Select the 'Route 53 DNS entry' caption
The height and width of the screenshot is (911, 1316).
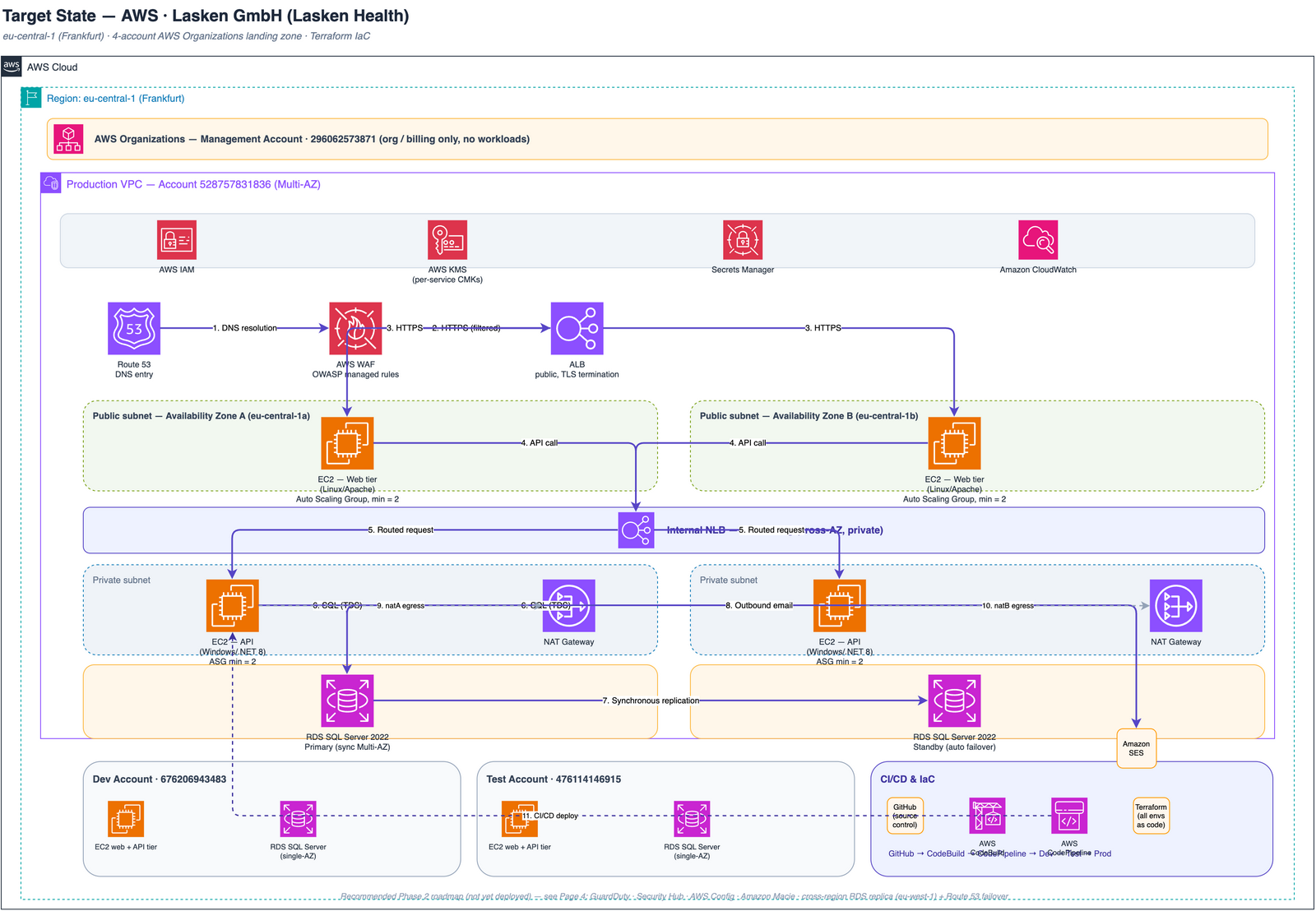tap(134, 370)
